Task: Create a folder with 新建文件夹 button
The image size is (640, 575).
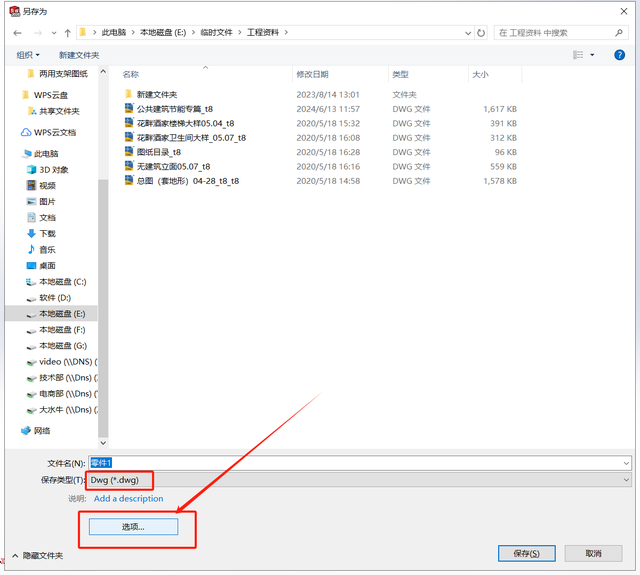Action: click(79, 55)
